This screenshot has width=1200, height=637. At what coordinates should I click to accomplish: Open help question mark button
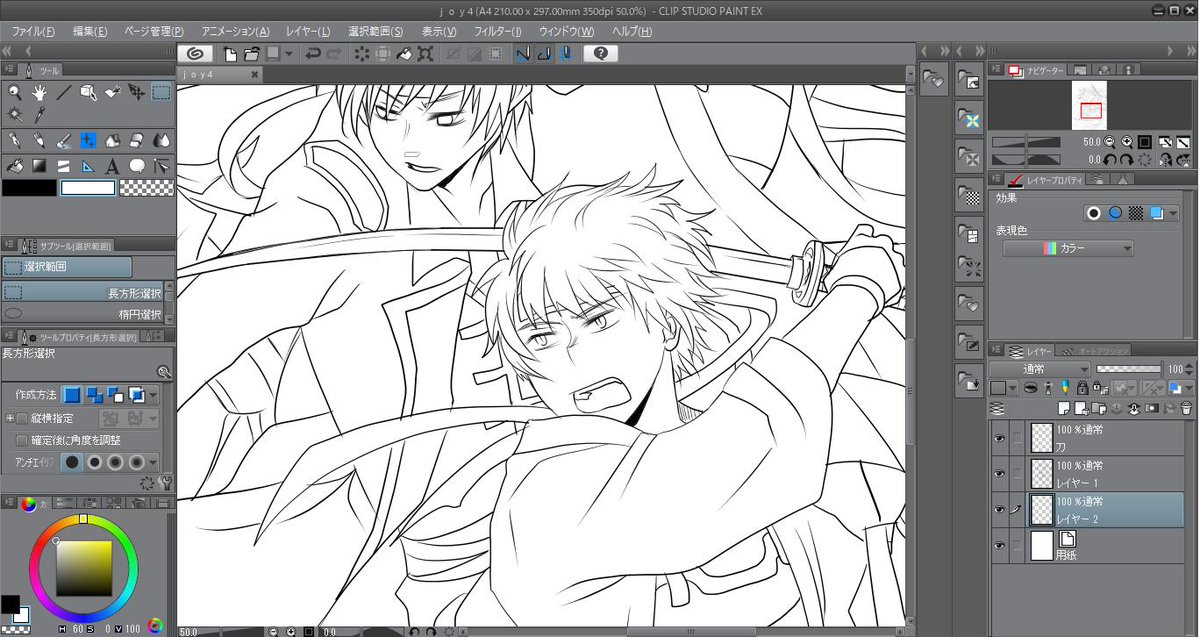point(599,53)
